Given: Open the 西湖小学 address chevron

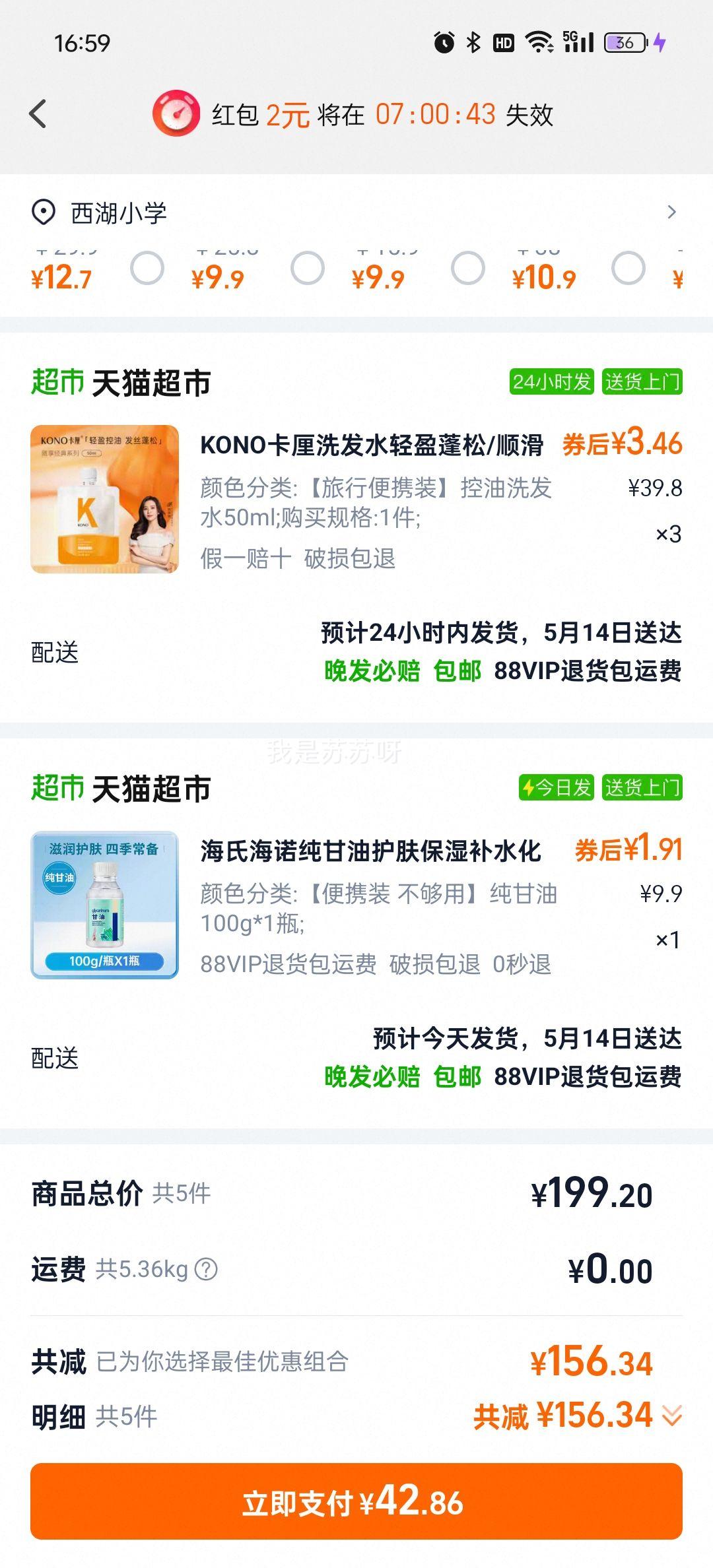Looking at the screenshot, I should 672,212.
